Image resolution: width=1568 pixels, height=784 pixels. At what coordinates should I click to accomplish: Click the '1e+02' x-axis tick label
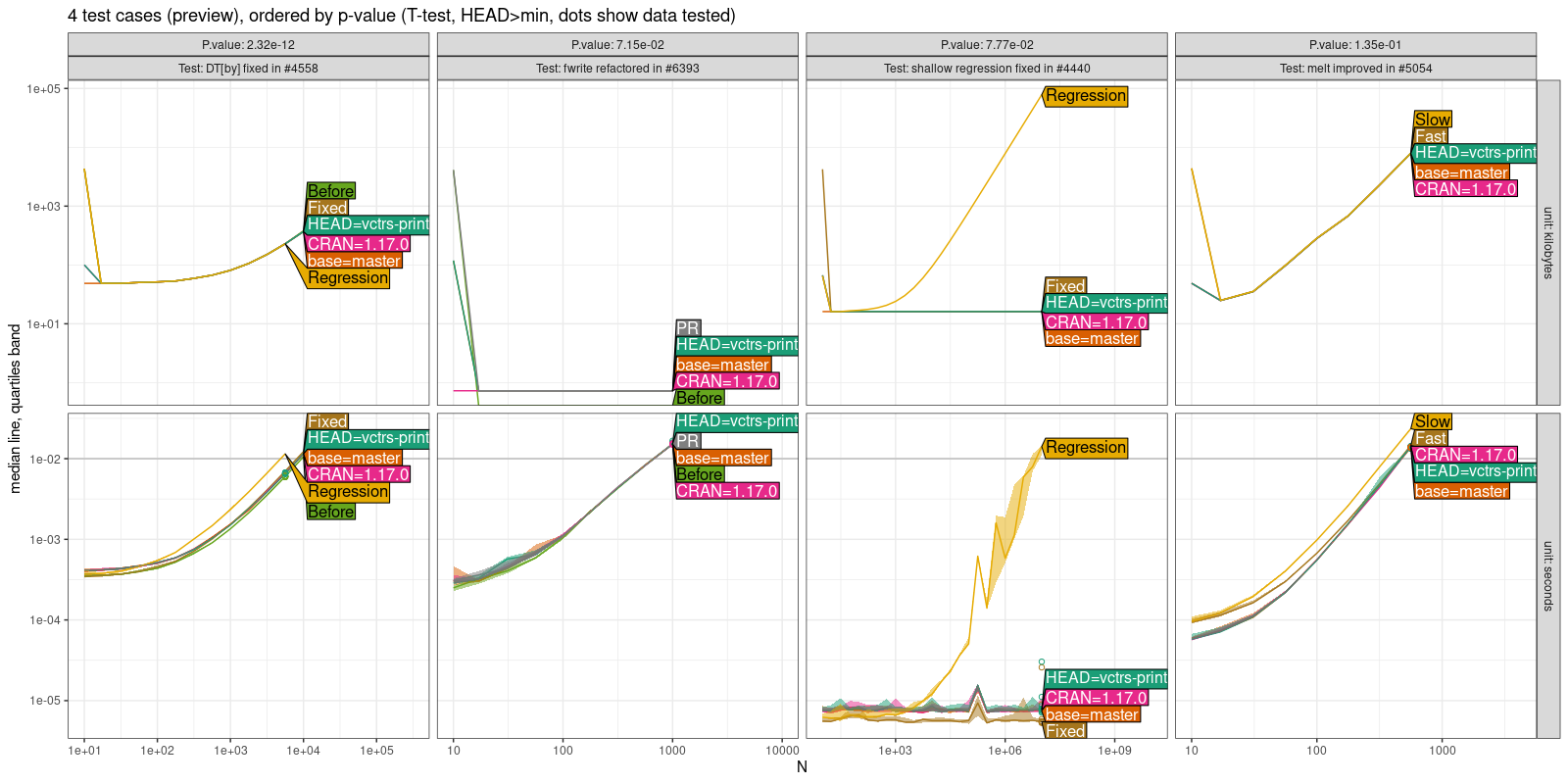(158, 751)
